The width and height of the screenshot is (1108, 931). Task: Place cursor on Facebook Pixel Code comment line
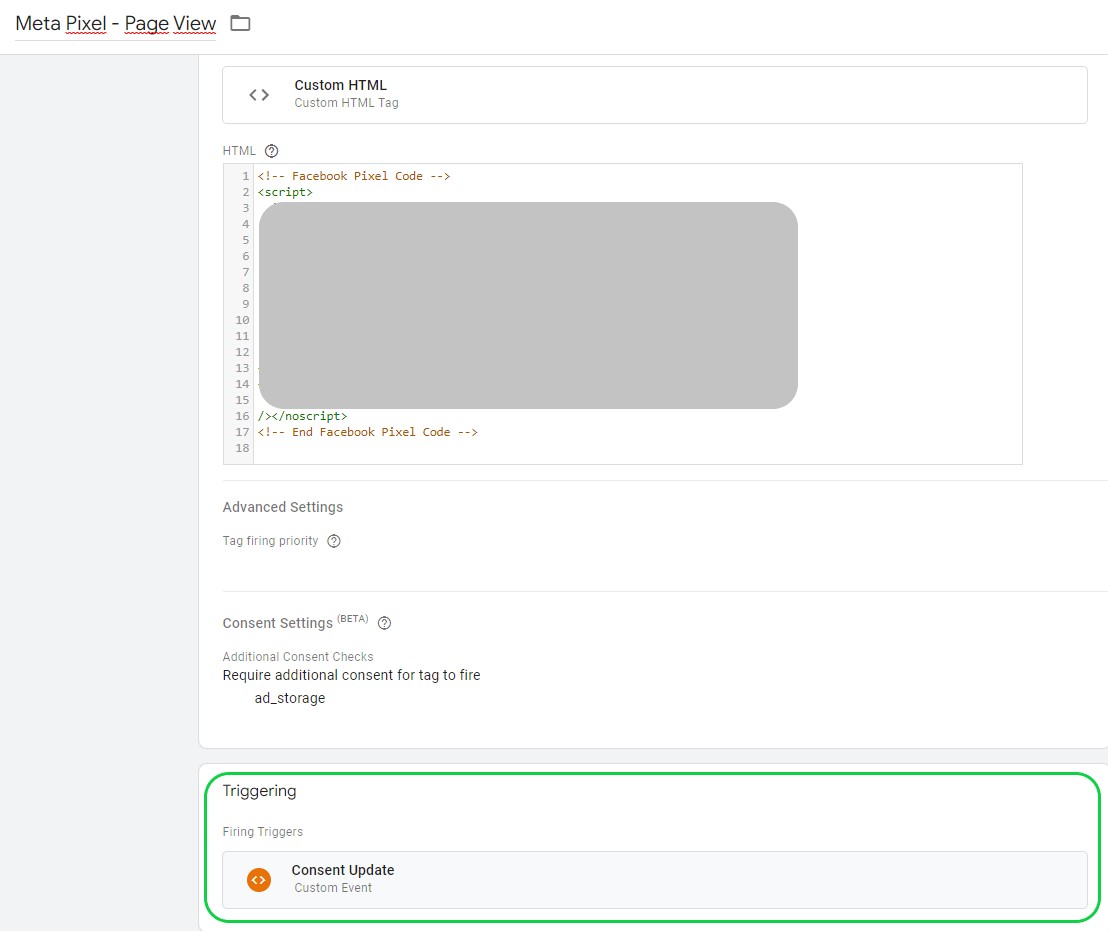[354, 176]
